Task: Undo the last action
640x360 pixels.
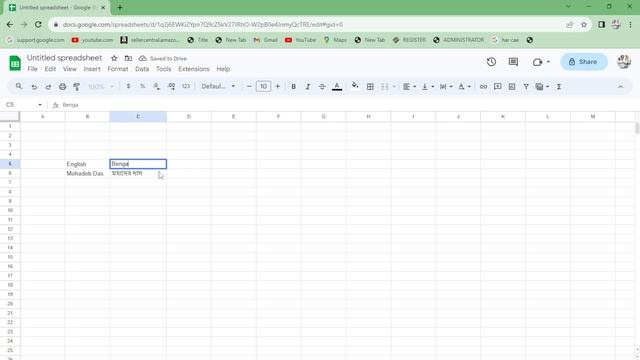Action: click(34, 87)
